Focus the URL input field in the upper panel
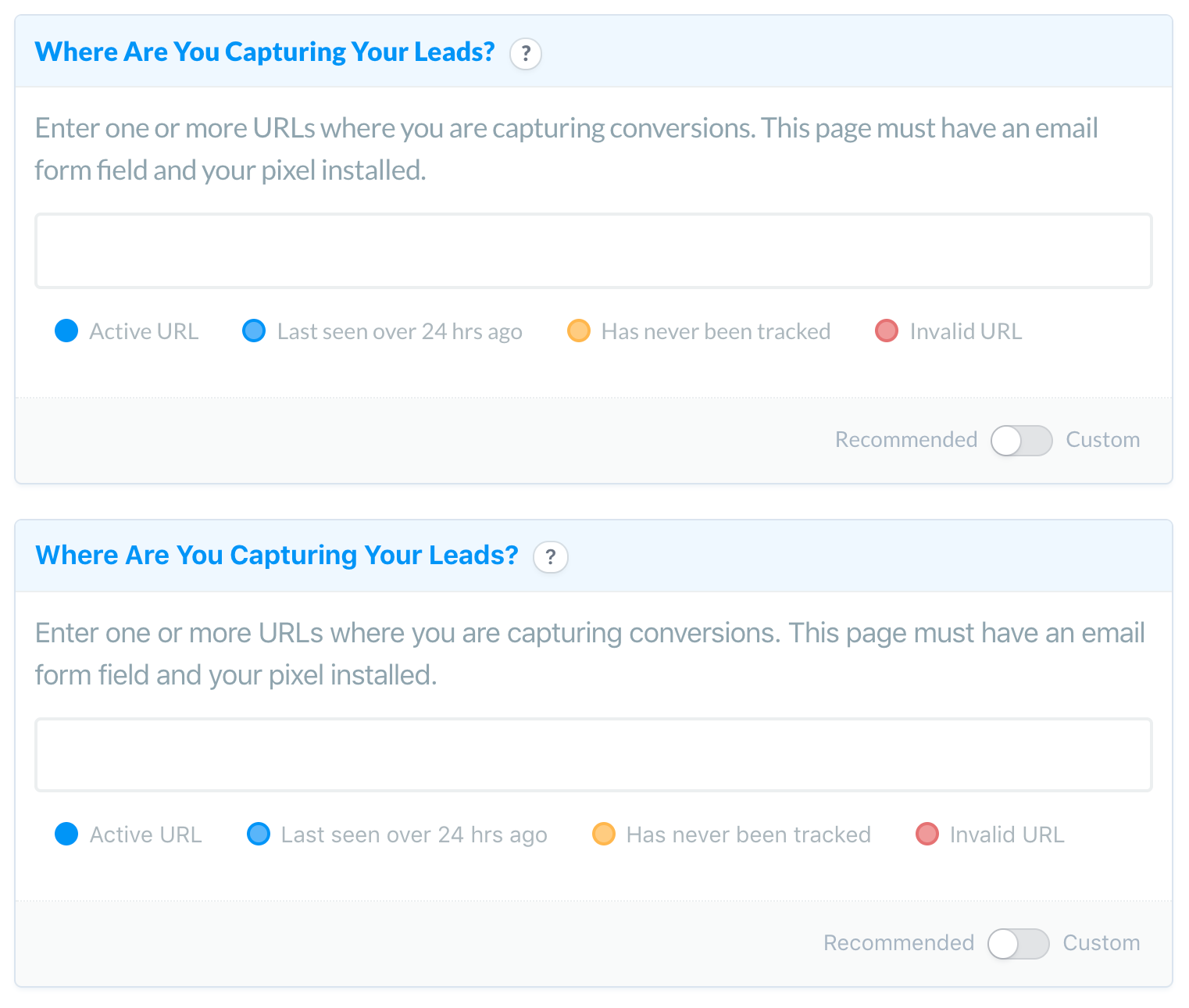1189x1008 pixels. pos(594,251)
